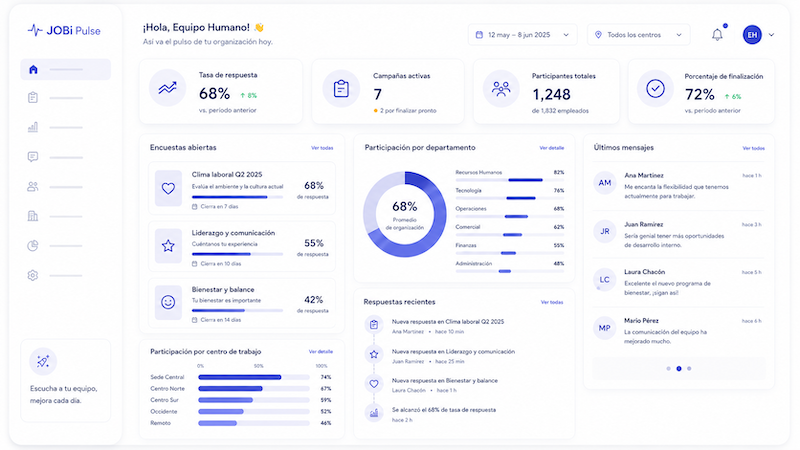This screenshot has height=450, width=800.
Task: Click the 68% organization donut chart
Action: pyautogui.click(x=405, y=214)
